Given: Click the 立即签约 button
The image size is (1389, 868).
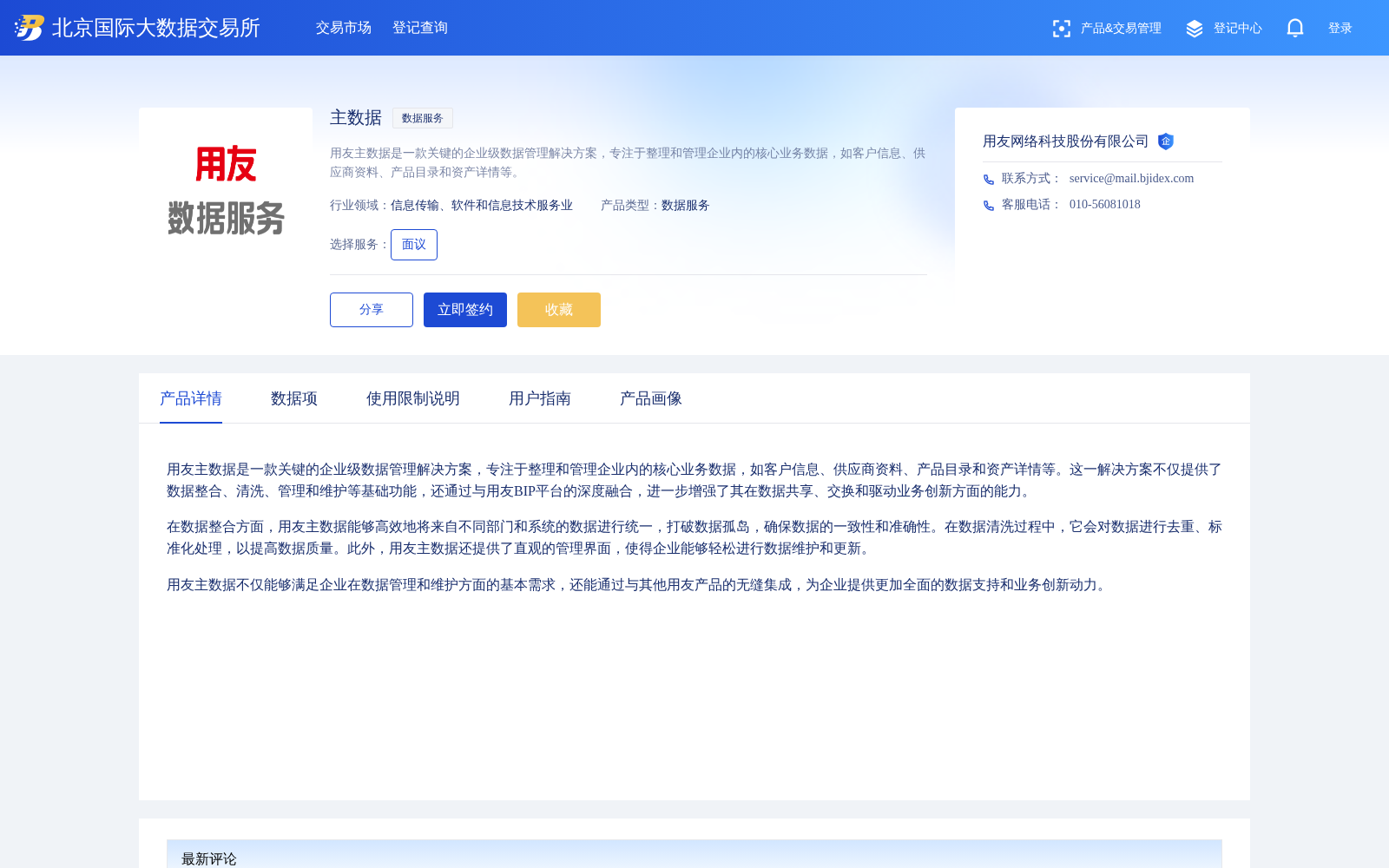Looking at the screenshot, I should click(x=465, y=310).
